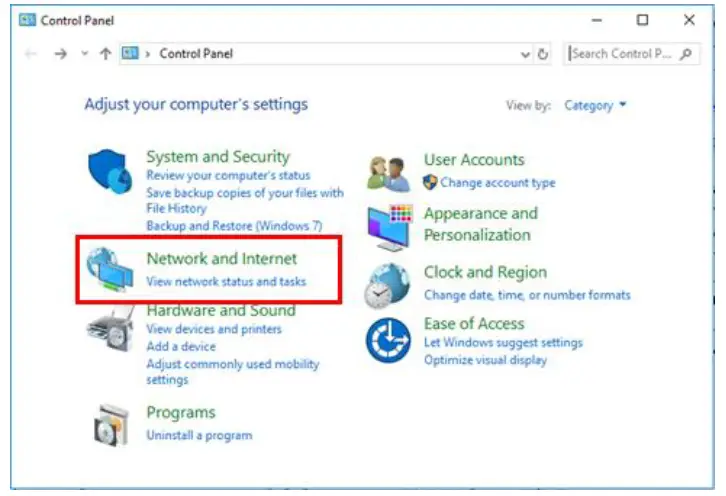Open the Ease of Access icon
This screenshot has height=496, width=726.
388,340
